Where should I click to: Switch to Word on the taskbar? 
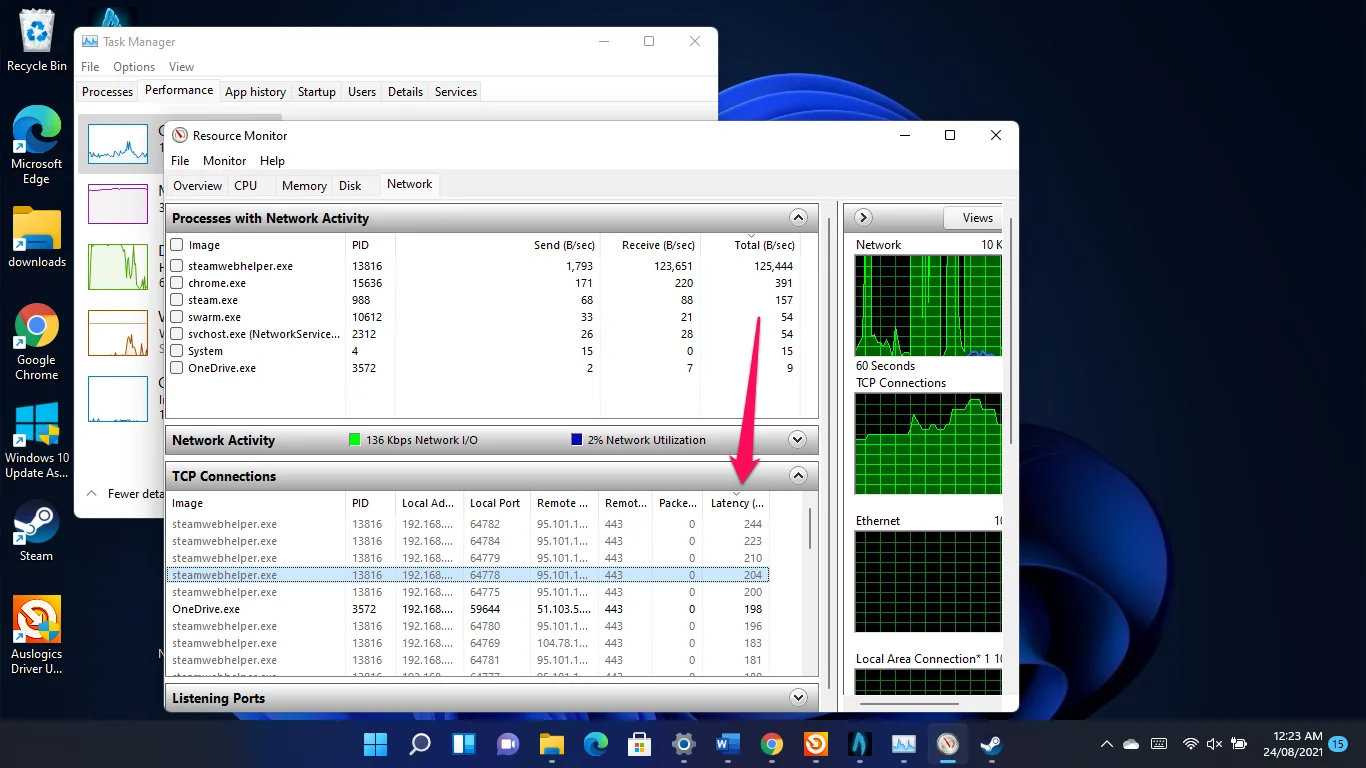(728, 744)
